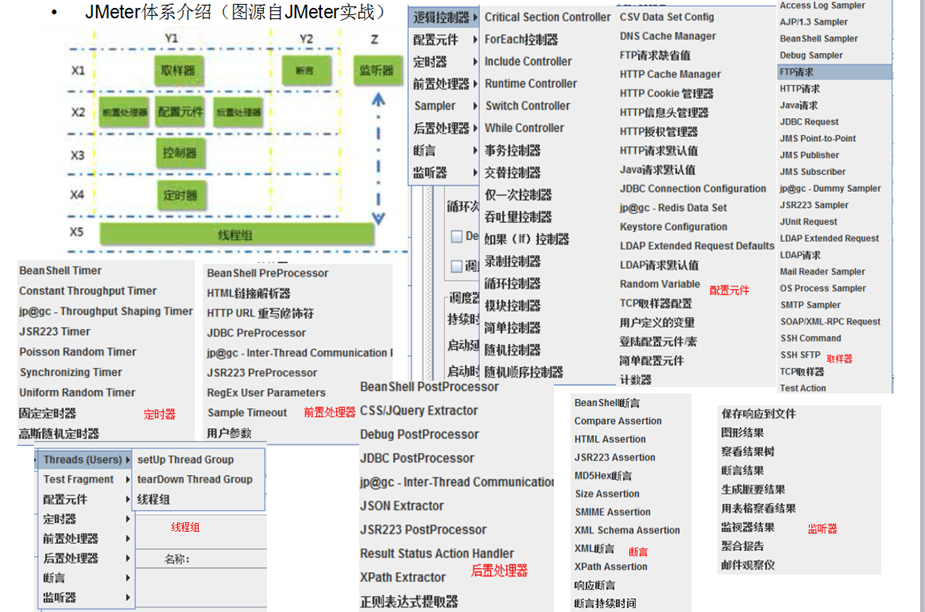Screen dimensions: 925x612
Task: Choose setUp Thread Group
Action: click(x=185, y=459)
